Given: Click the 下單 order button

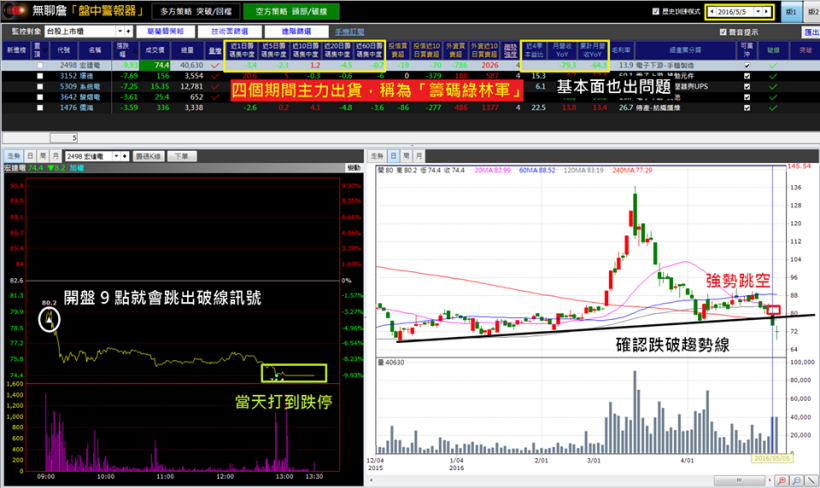Looking at the screenshot, I should pyautogui.click(x=182, y=157).
